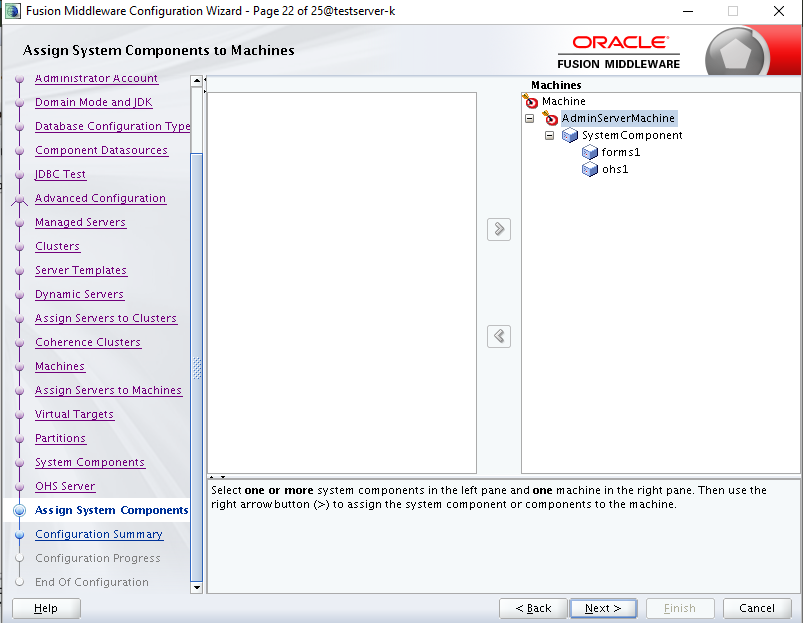
Task: Go to Dynamic Servers step
Action: coord(79,294)
